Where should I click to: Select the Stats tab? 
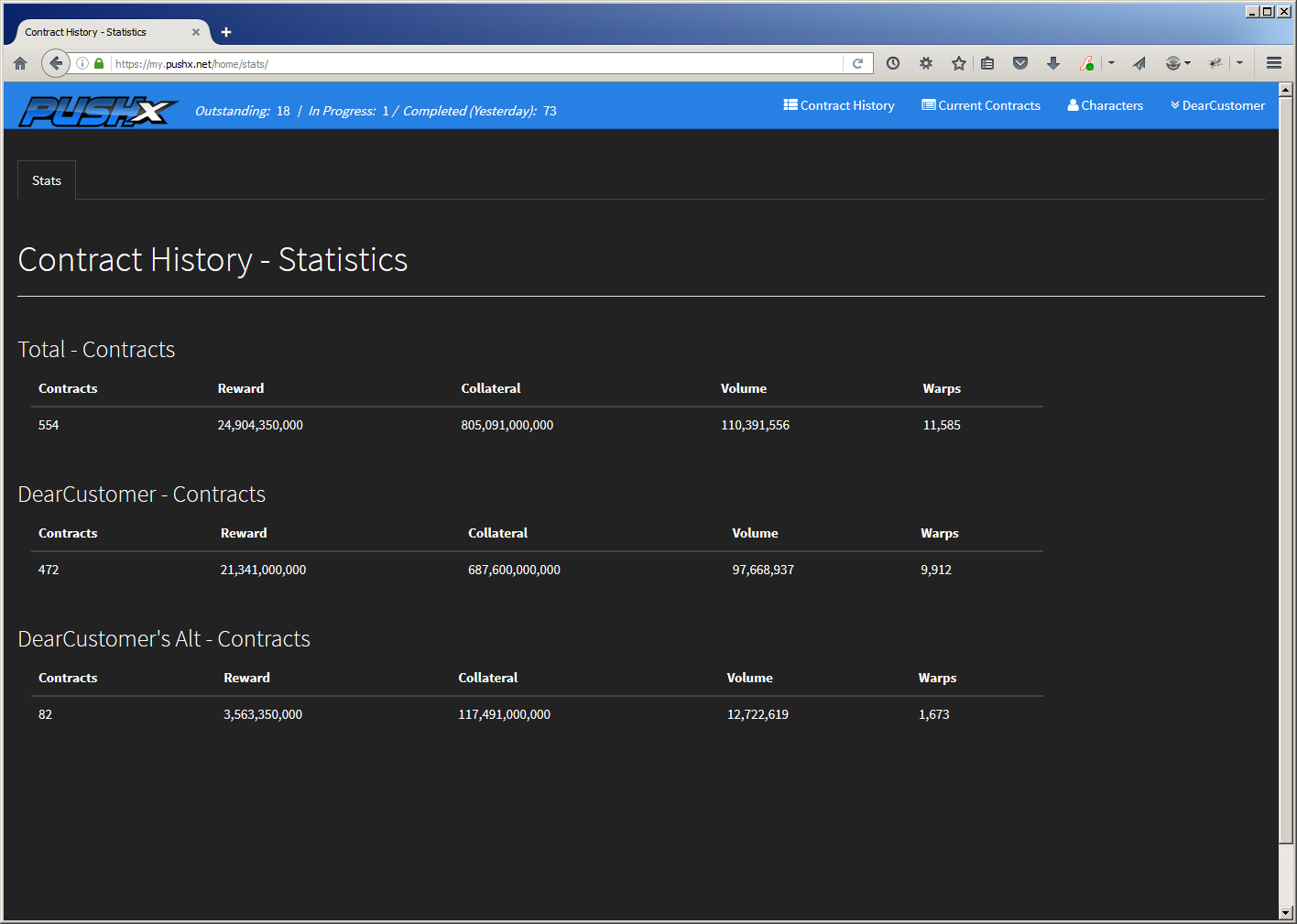pos(47,180)
